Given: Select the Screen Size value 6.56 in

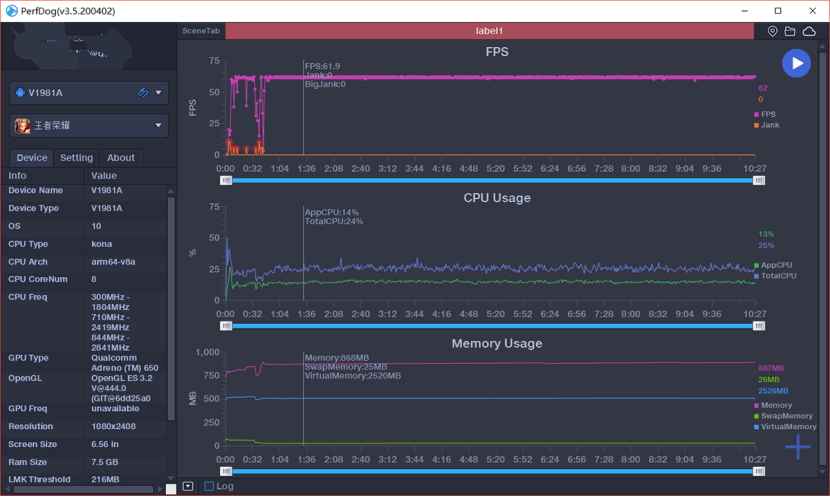Looking at the screenshot, I should (105, 445).
